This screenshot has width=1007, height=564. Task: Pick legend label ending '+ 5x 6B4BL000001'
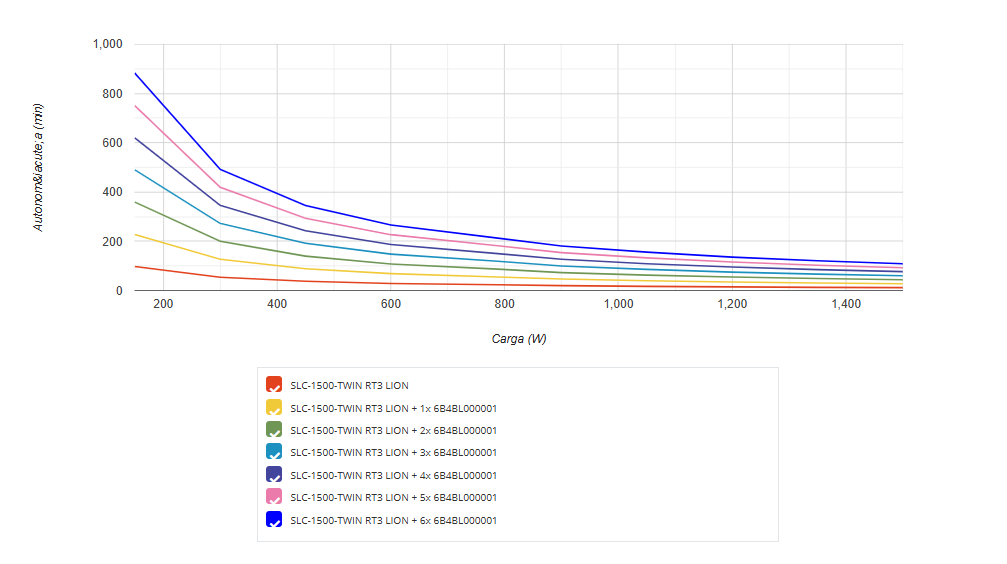393,497
